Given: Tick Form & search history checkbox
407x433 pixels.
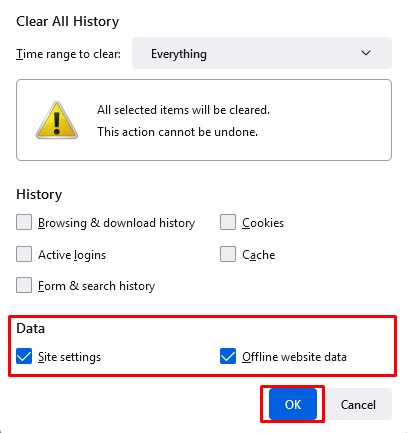Looking at the screenshot, I should [24, 285].
